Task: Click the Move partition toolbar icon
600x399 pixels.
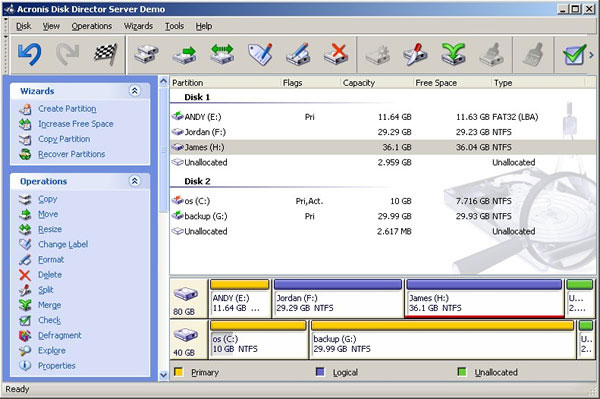Action: coord(184,55)
